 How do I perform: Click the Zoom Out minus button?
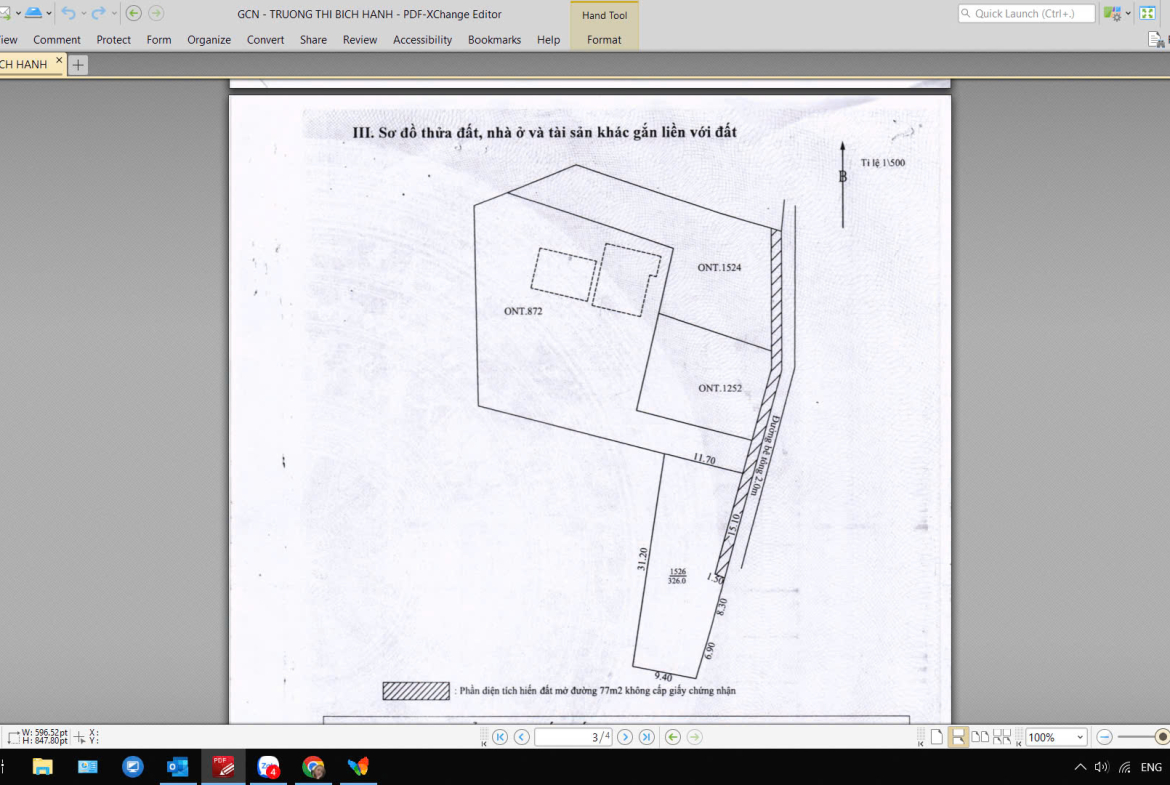pyautogui.click(x=1104, y=737)
